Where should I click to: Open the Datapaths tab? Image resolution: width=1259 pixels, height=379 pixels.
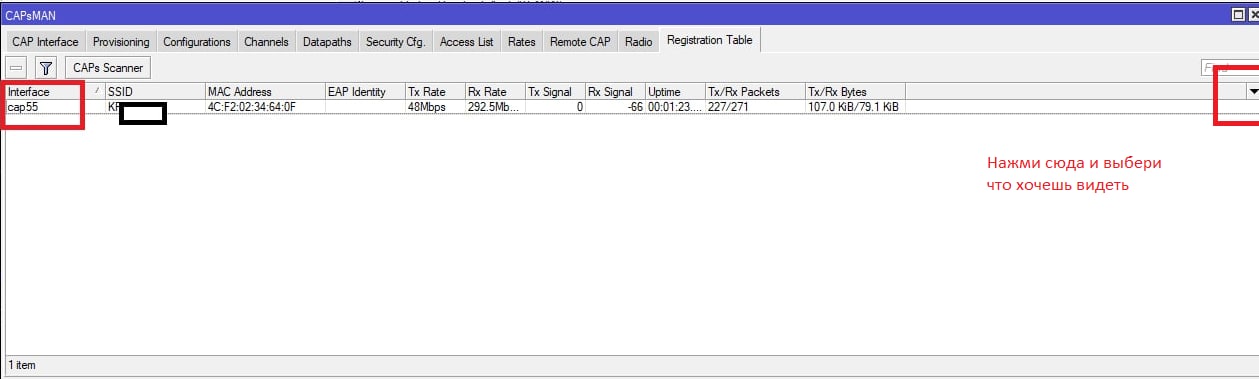click(x=327, y=42)
